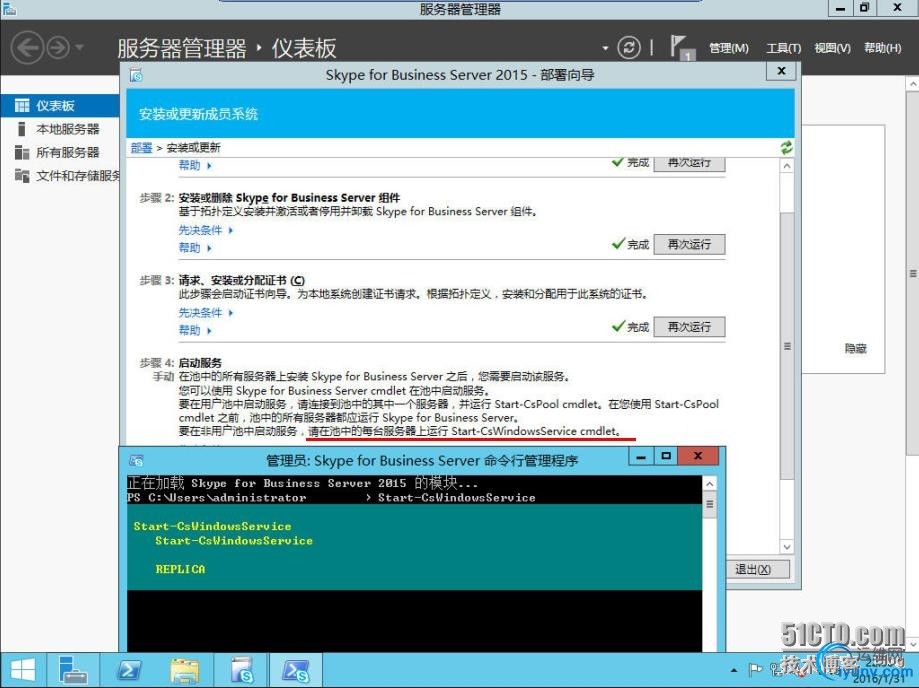Image resolution: width=919 pixels, height=688 pixels.
Task: Click the 文件和存储服务 sidebar icon
Action: click(22, 175)
